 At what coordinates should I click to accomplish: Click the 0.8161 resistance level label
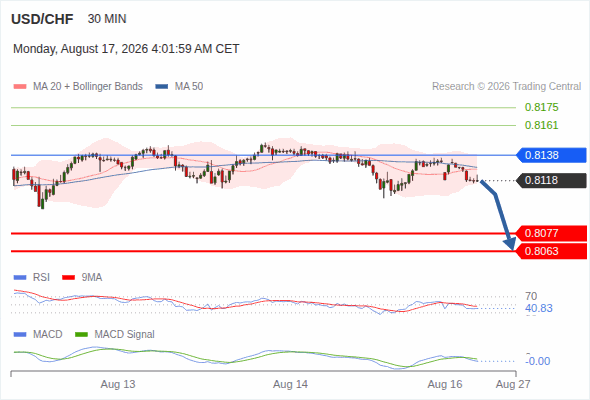pos(541,125)
